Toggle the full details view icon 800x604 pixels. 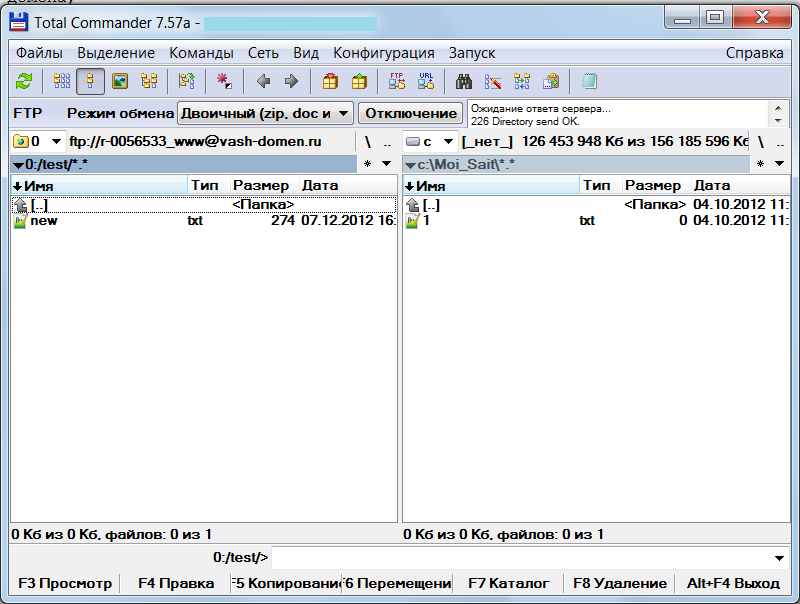[x=91, y=81]
